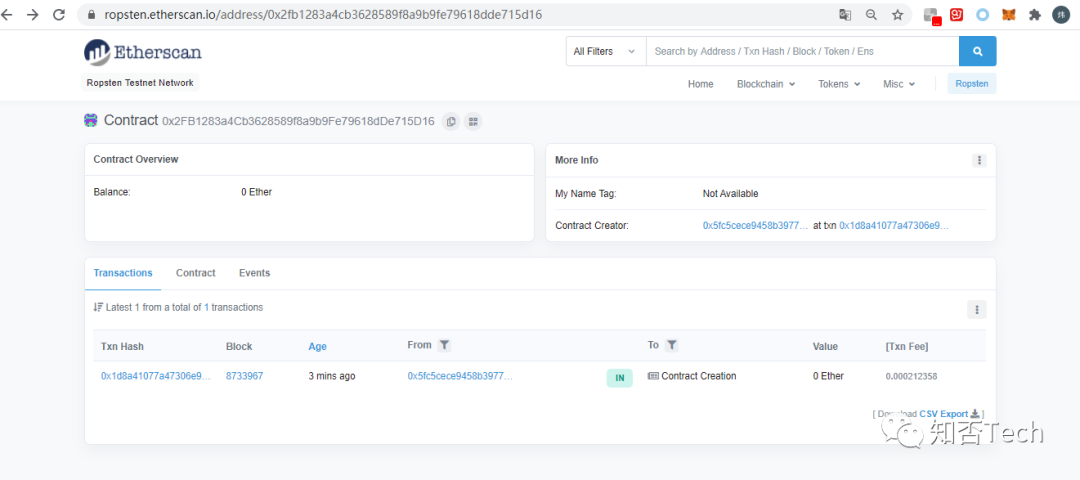Focus the search by address input field
Viewport: 1080px width, 480px height.
802,51
